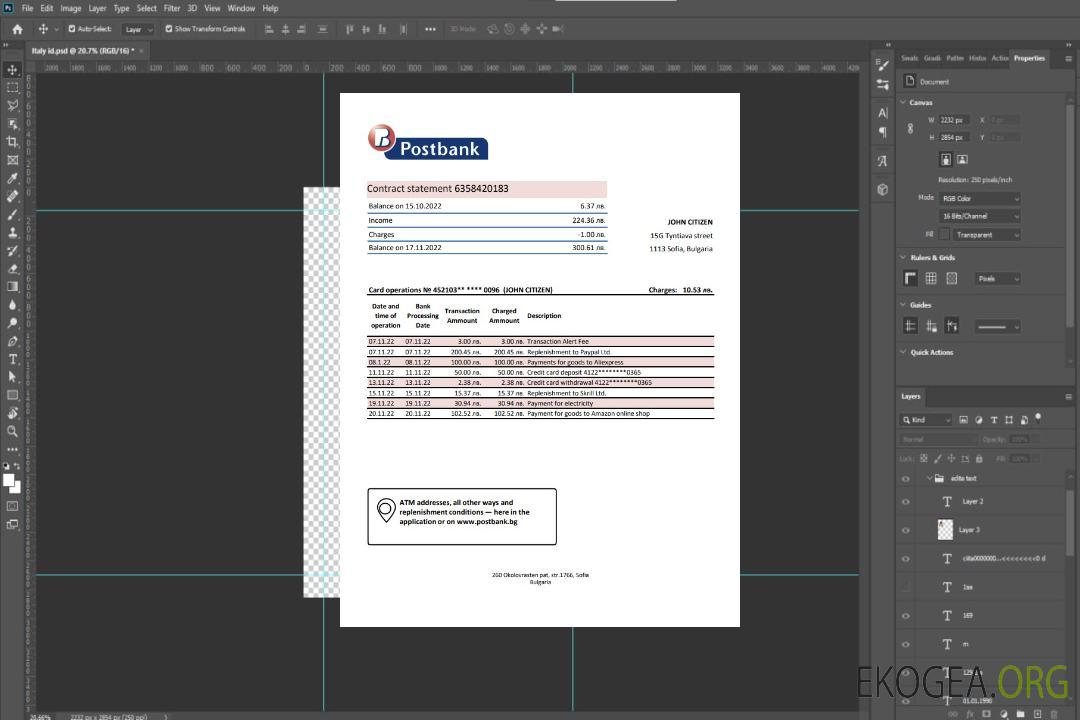1080x720 pixels.
Task: Open the Filter menu
Action: point(172,8)
